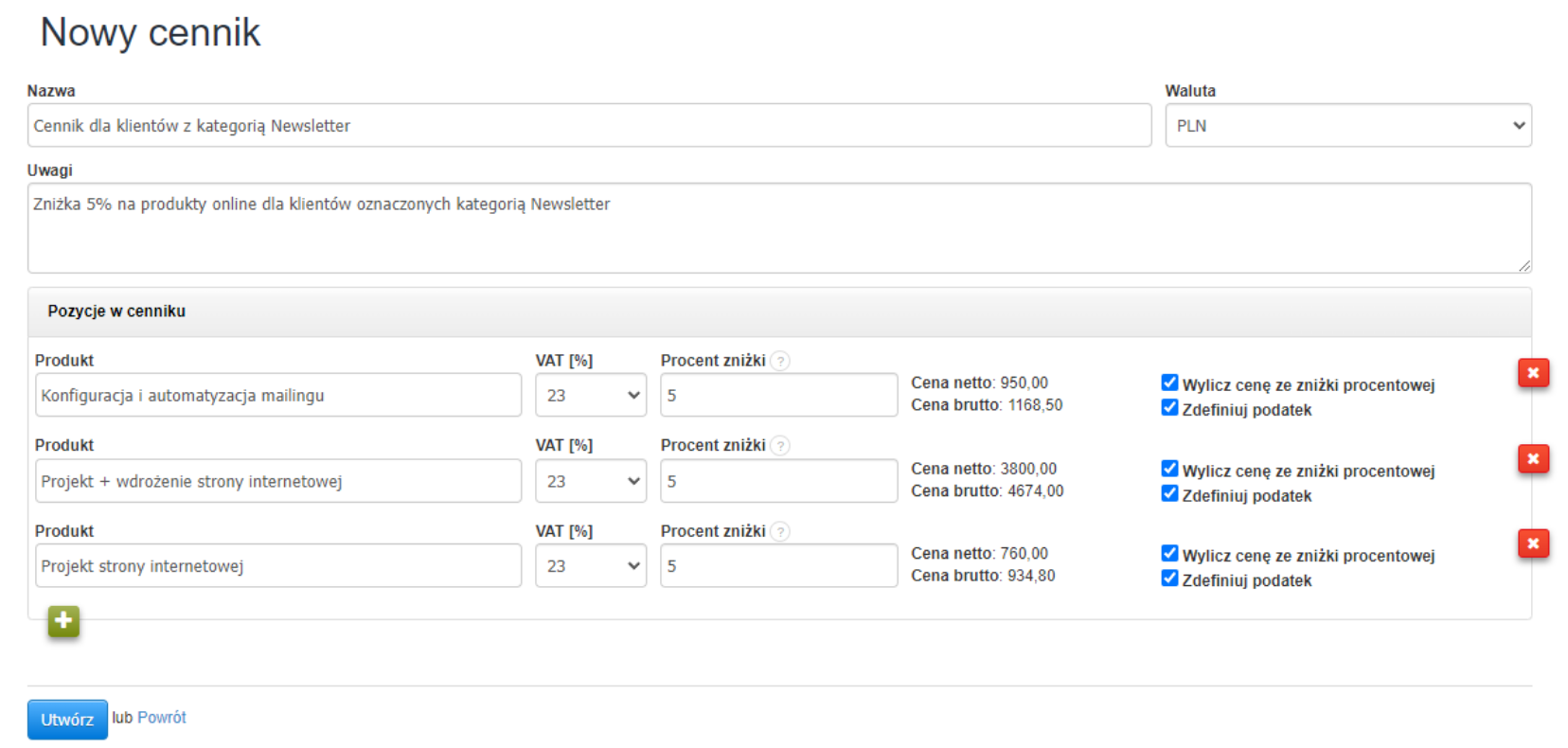Remove the Projekt + wdrożenie strony row
The height and width of the screenshot is (748, 1568).
[1532, 459]
